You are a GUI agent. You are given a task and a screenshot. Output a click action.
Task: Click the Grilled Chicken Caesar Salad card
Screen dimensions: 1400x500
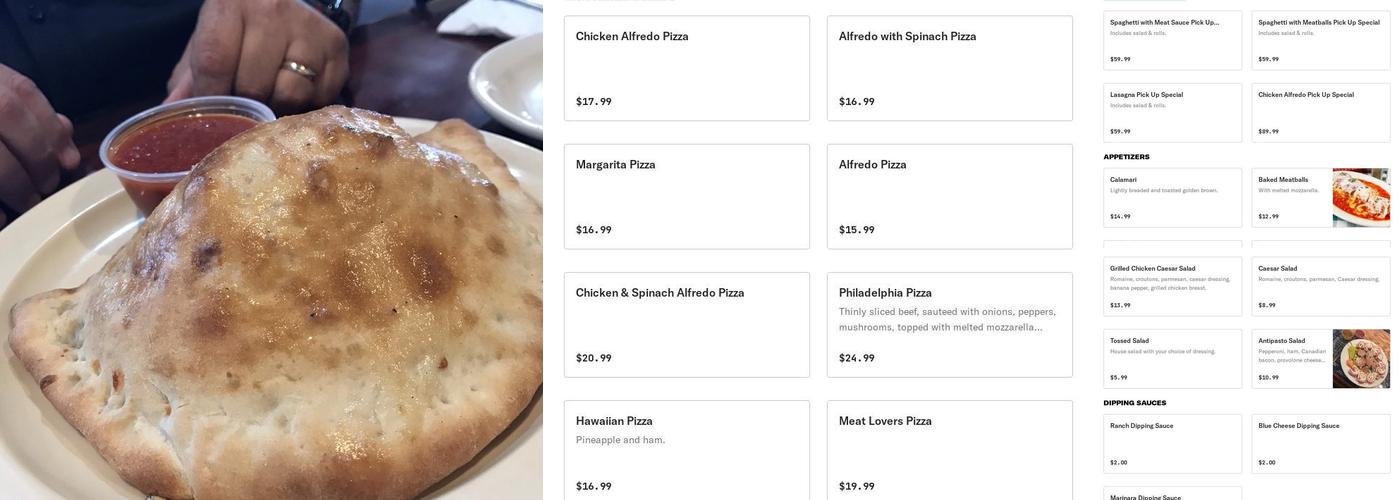coord(1172,286)
